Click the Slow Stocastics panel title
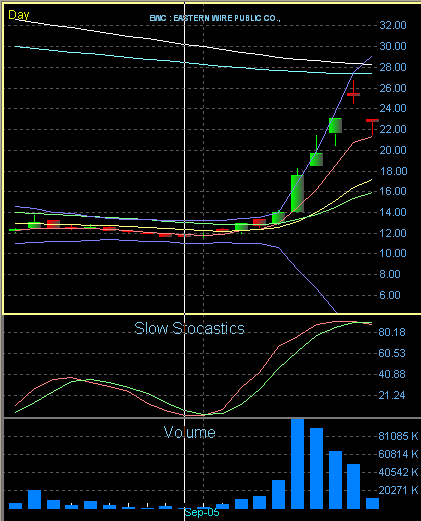The width and height of the screenshot is (421, 521). 189,328
